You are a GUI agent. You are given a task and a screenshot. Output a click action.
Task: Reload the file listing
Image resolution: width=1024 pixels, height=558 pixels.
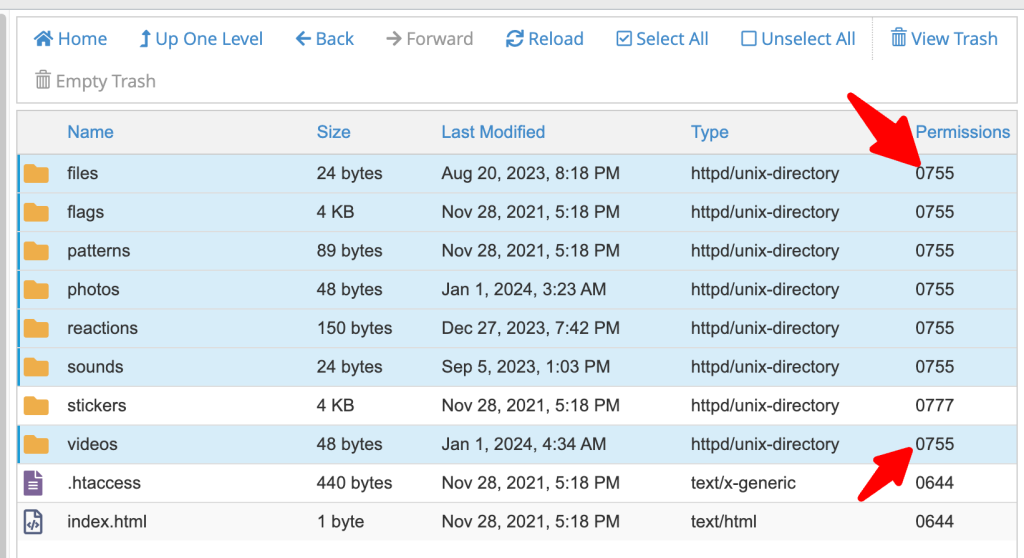[x=545, y=39]
